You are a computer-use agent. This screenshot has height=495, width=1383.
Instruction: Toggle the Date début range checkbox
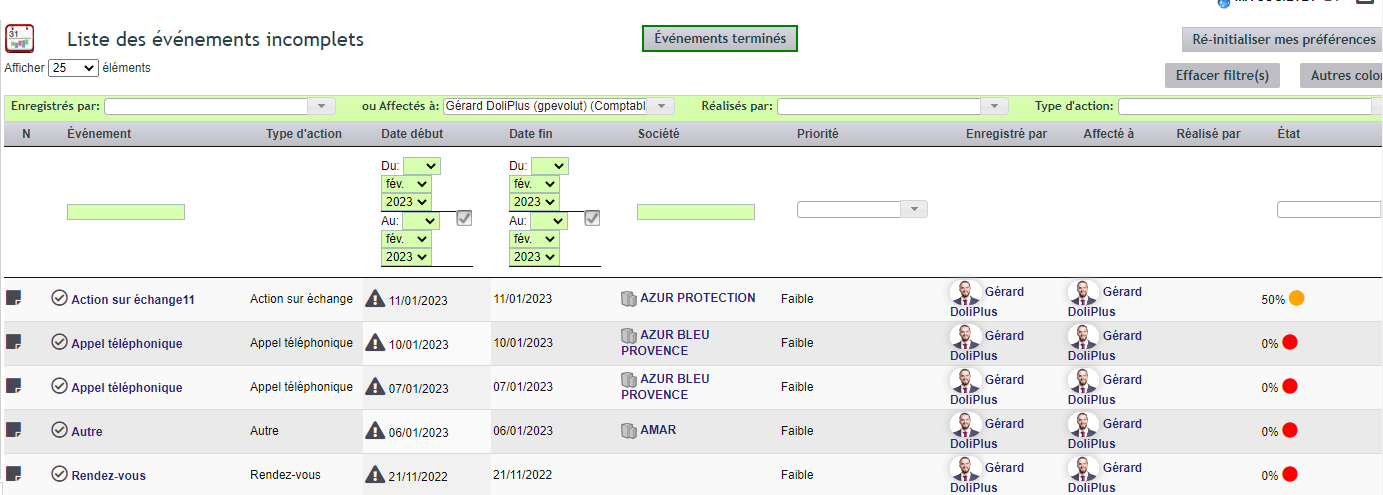(464, 218)
